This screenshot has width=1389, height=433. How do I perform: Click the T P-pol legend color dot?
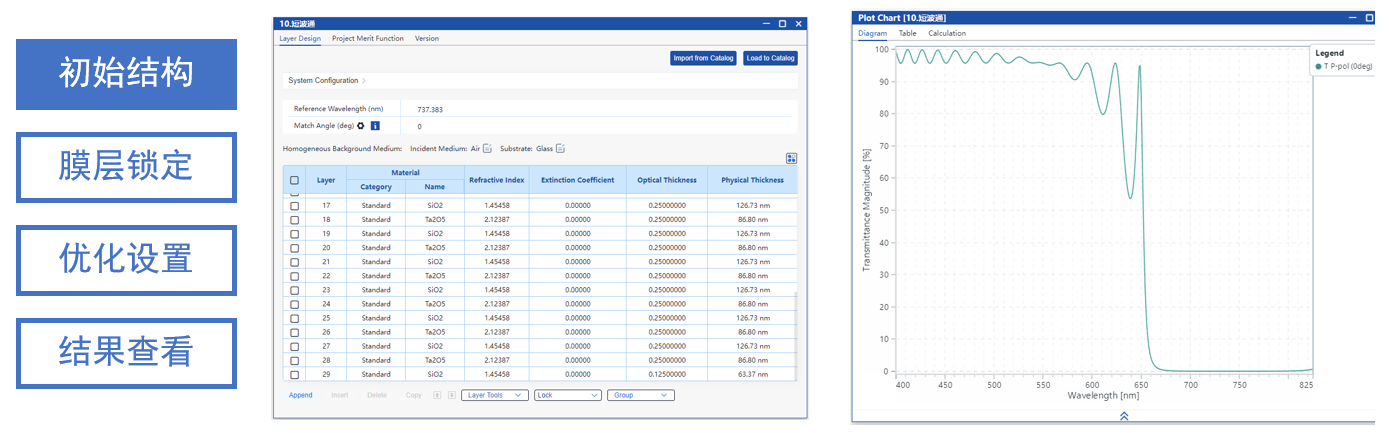(1319, 67)
